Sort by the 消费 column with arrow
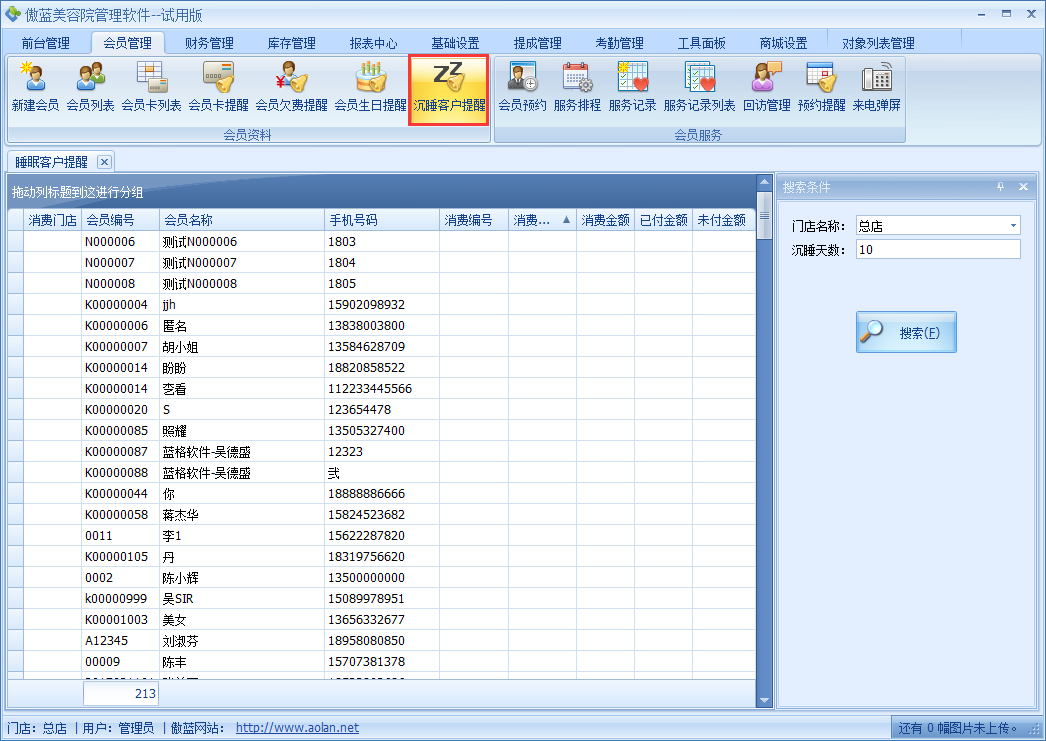This screenshot has height=741, width=1046. click(x=541, y=220)
